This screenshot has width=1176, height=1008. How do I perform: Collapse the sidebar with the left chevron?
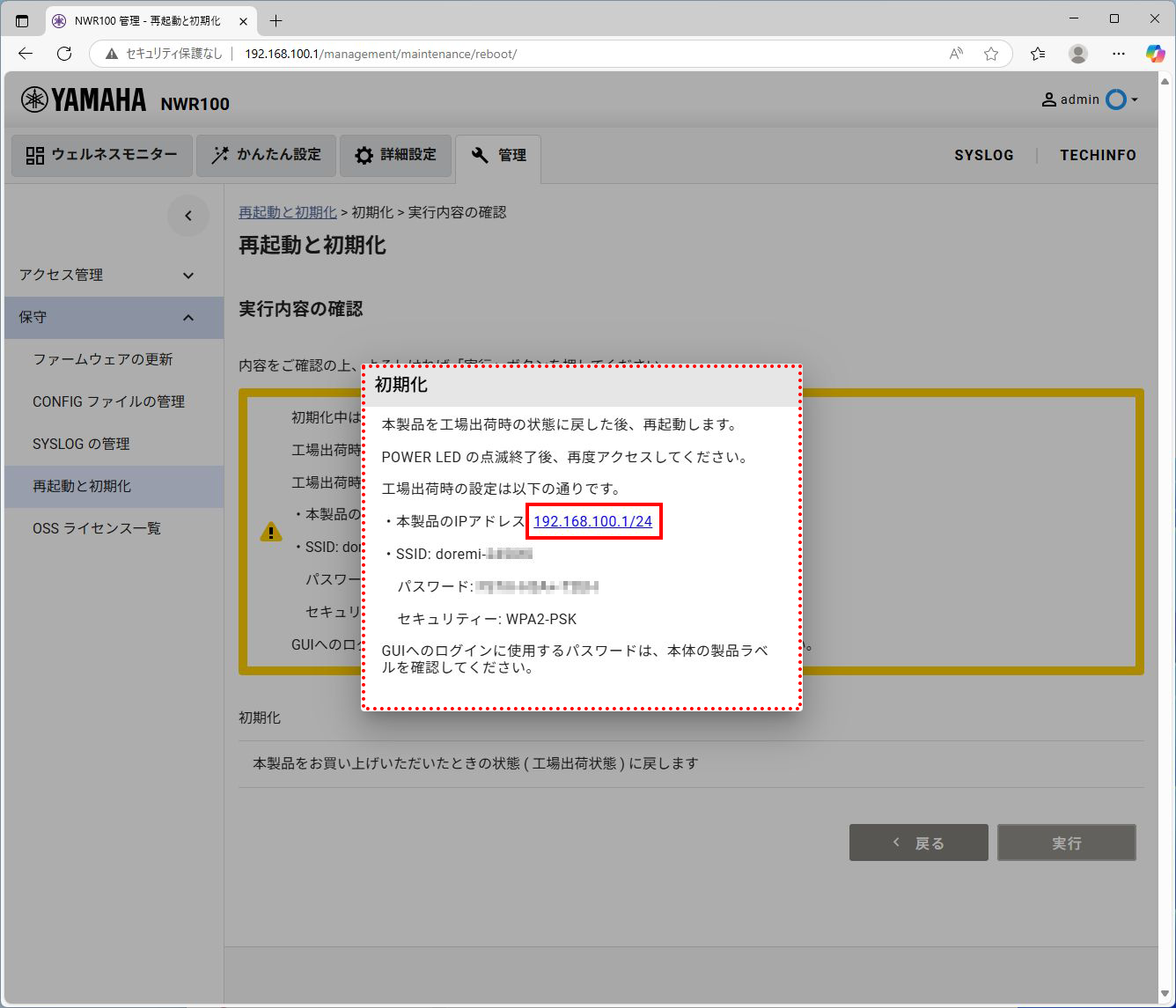(187, 215)
